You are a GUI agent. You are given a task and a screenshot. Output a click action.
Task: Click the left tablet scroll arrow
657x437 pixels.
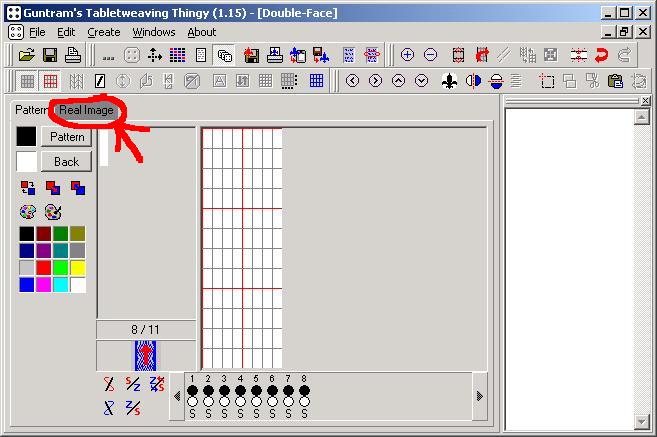click(177, 396)
